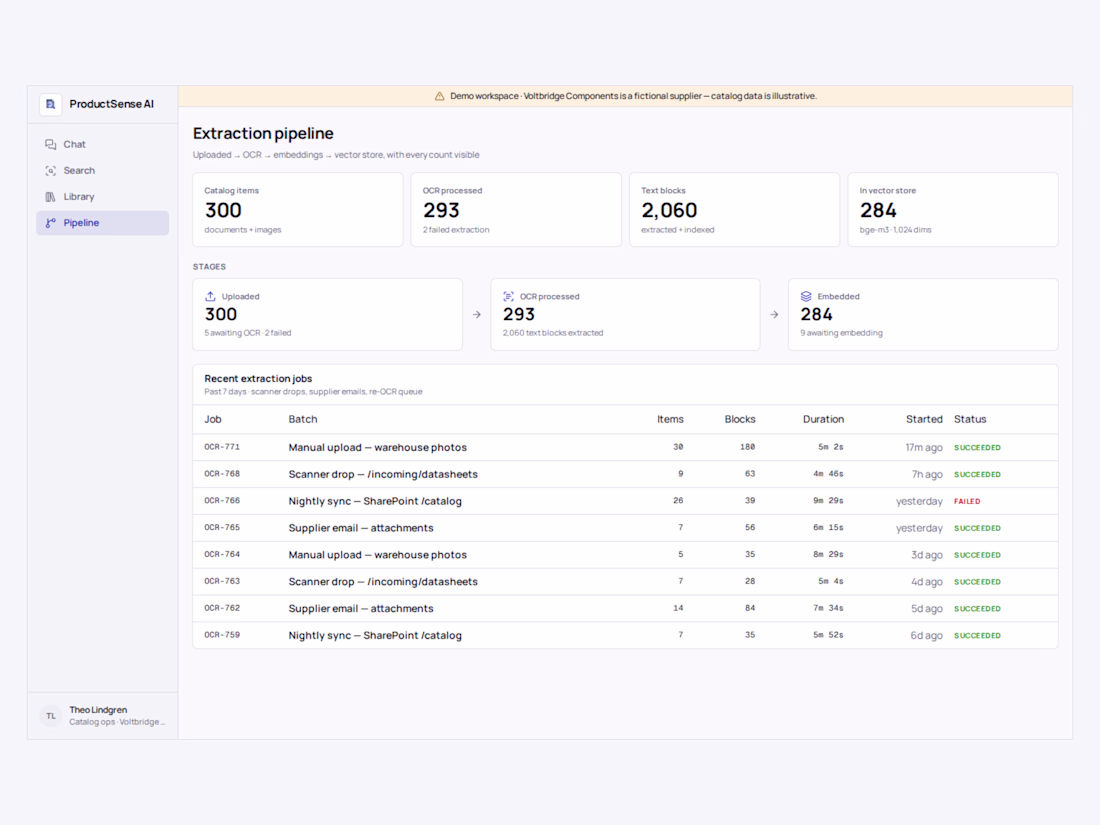The width and height of the screenshot is (1100, 825).
Task: Open Theo Lindgren profile at sidebar bottom
Action: pyautogui.click(x=102, y=716)
